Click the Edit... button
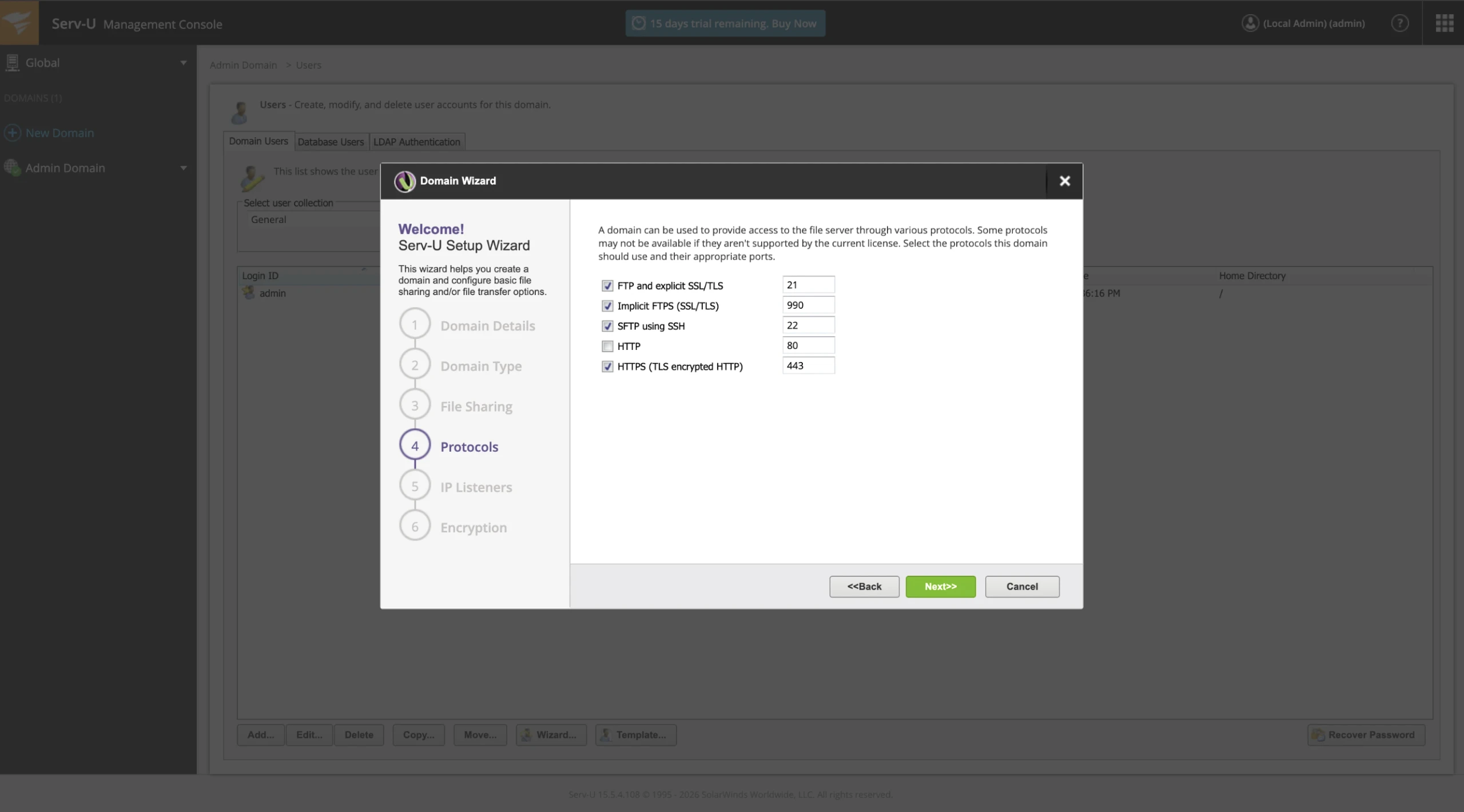 [x=309, y=735]
